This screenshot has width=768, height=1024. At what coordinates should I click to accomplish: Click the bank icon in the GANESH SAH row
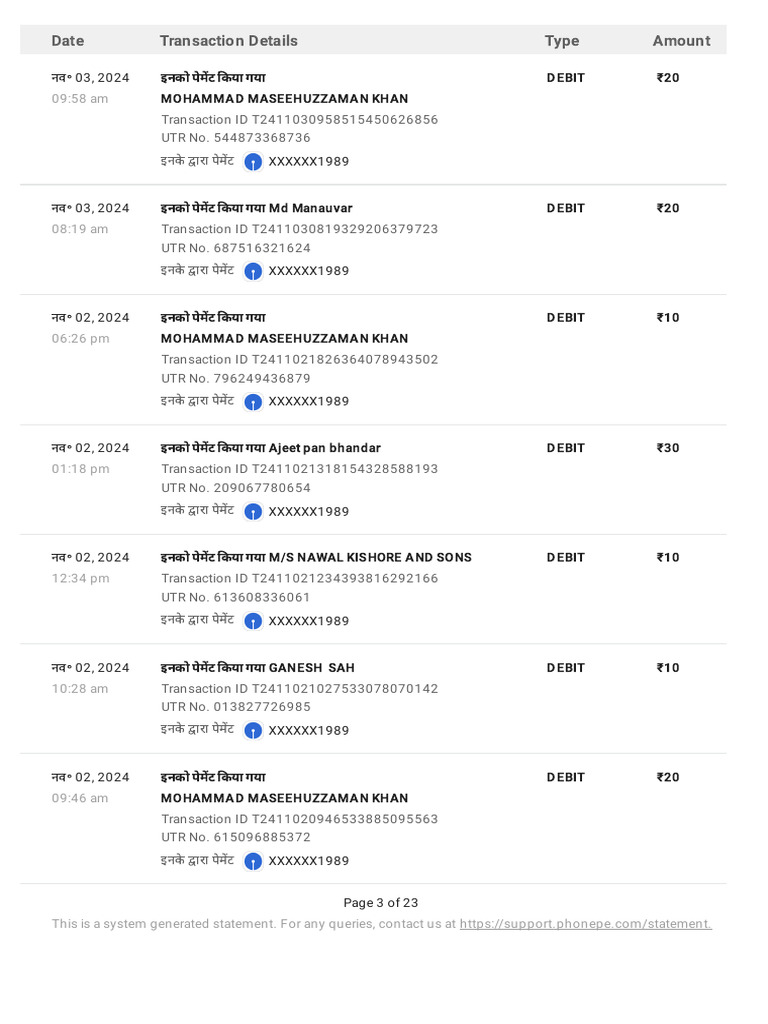tap(253, 731)
